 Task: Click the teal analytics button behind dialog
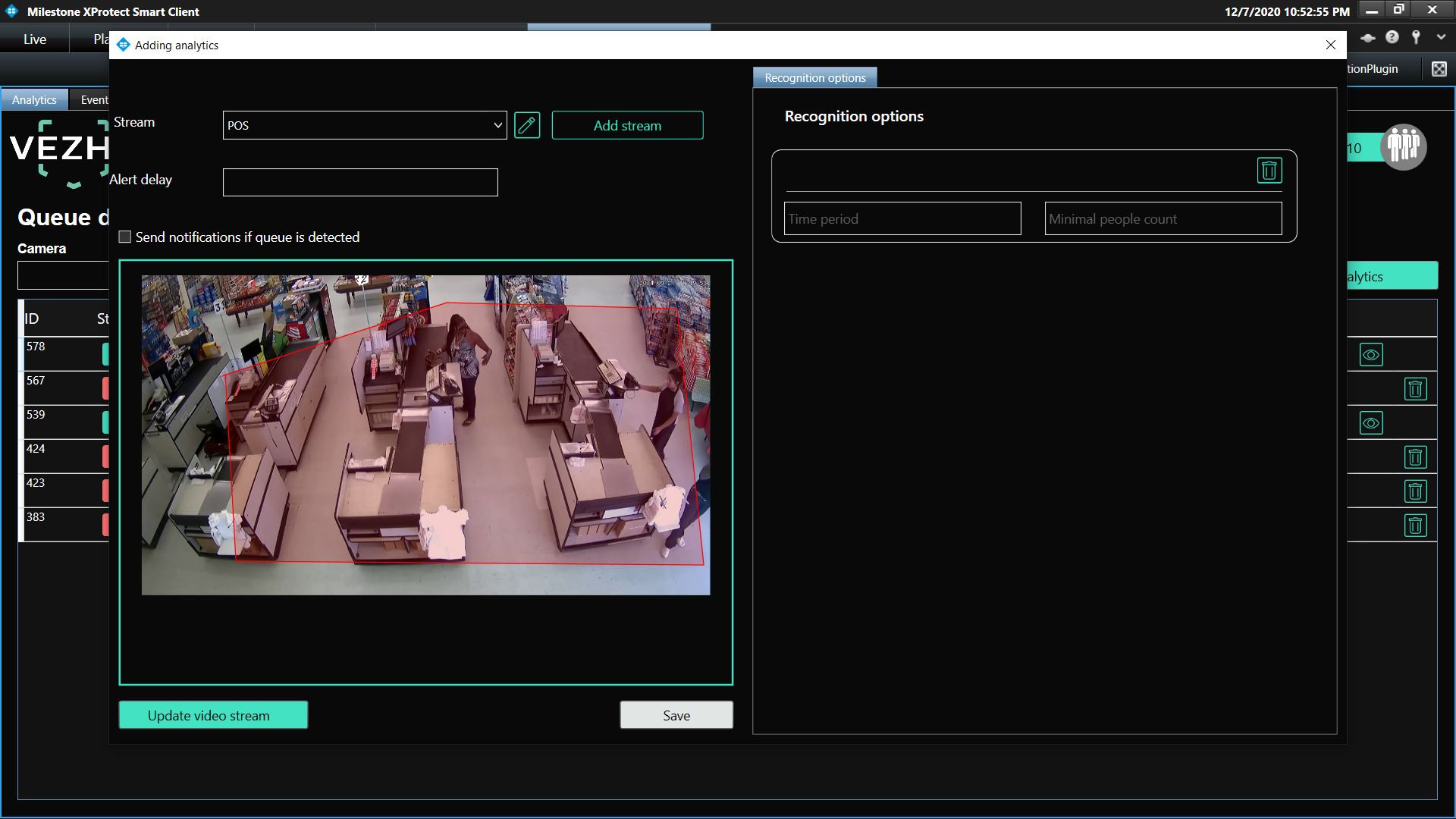coord(1392,276)
